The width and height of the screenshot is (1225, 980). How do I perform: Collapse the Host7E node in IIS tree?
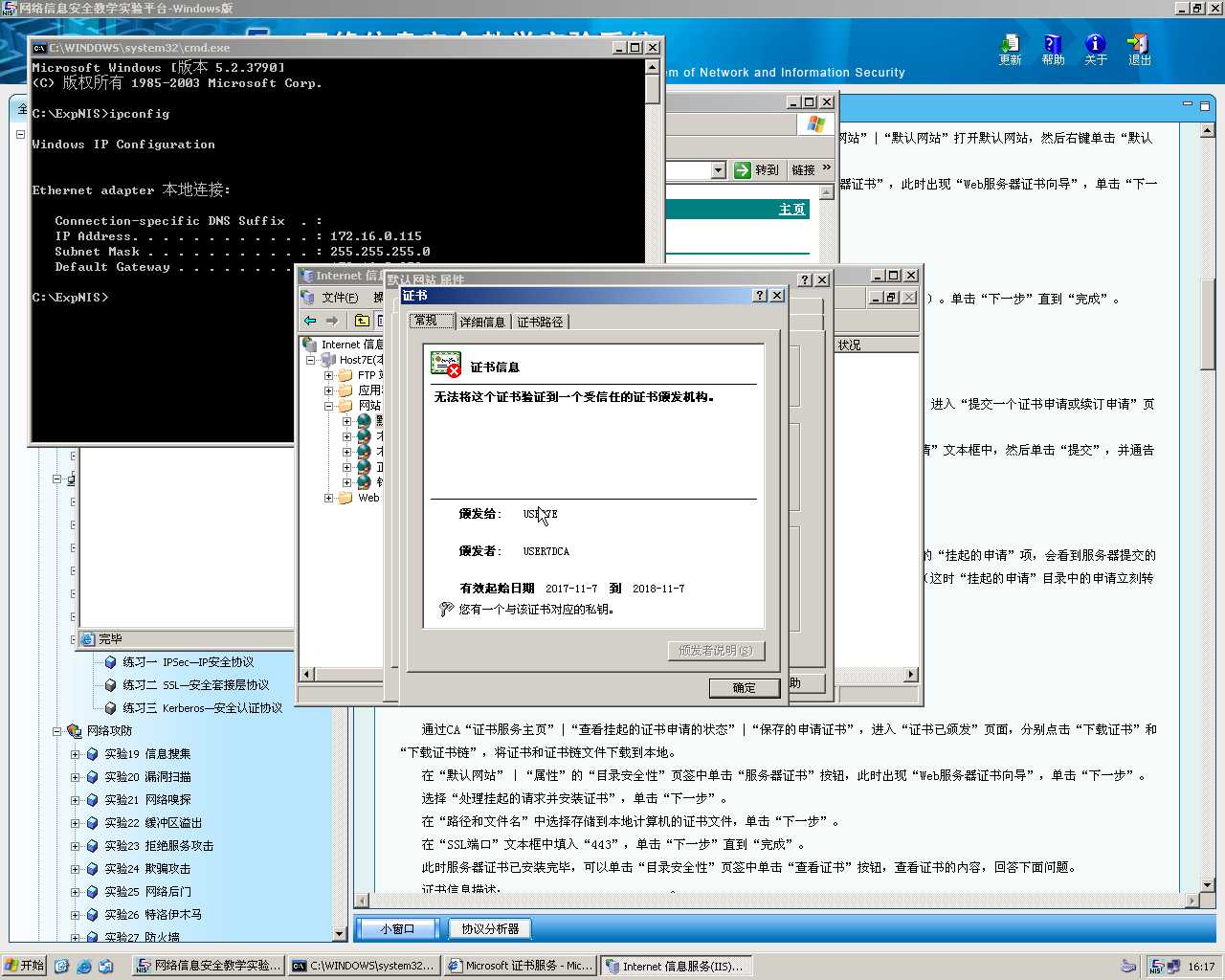pos(311,360)
